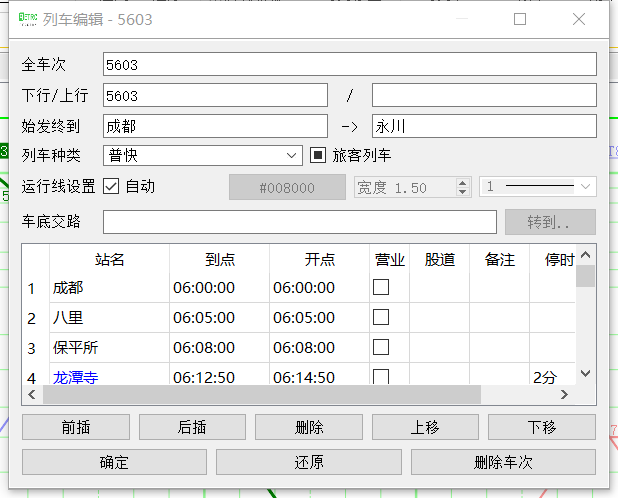Screen dimensions: 618x498
Task: Click the 删除车次 button
Action: 503,462
